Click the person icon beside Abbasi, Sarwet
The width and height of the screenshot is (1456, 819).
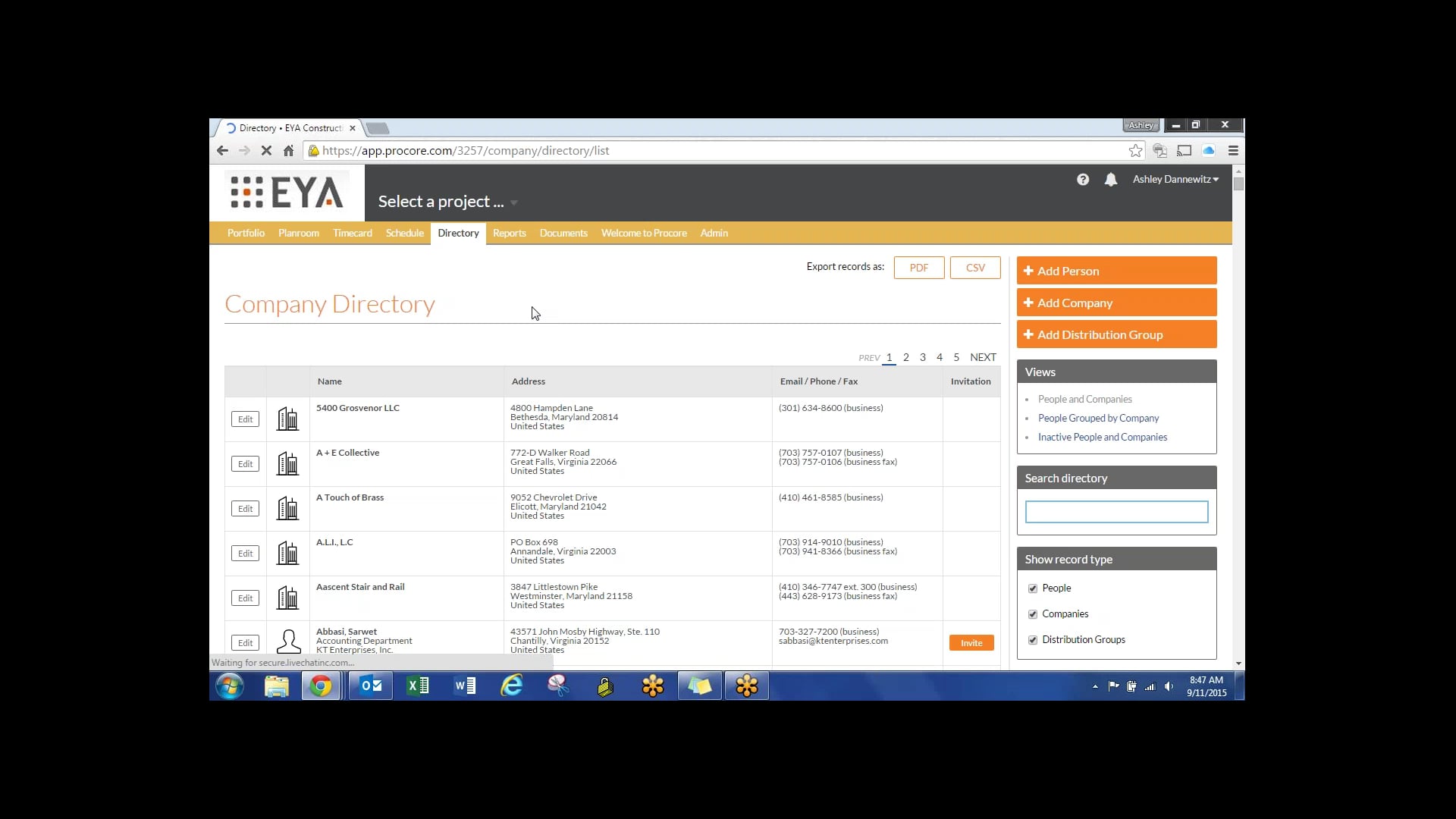288,641
